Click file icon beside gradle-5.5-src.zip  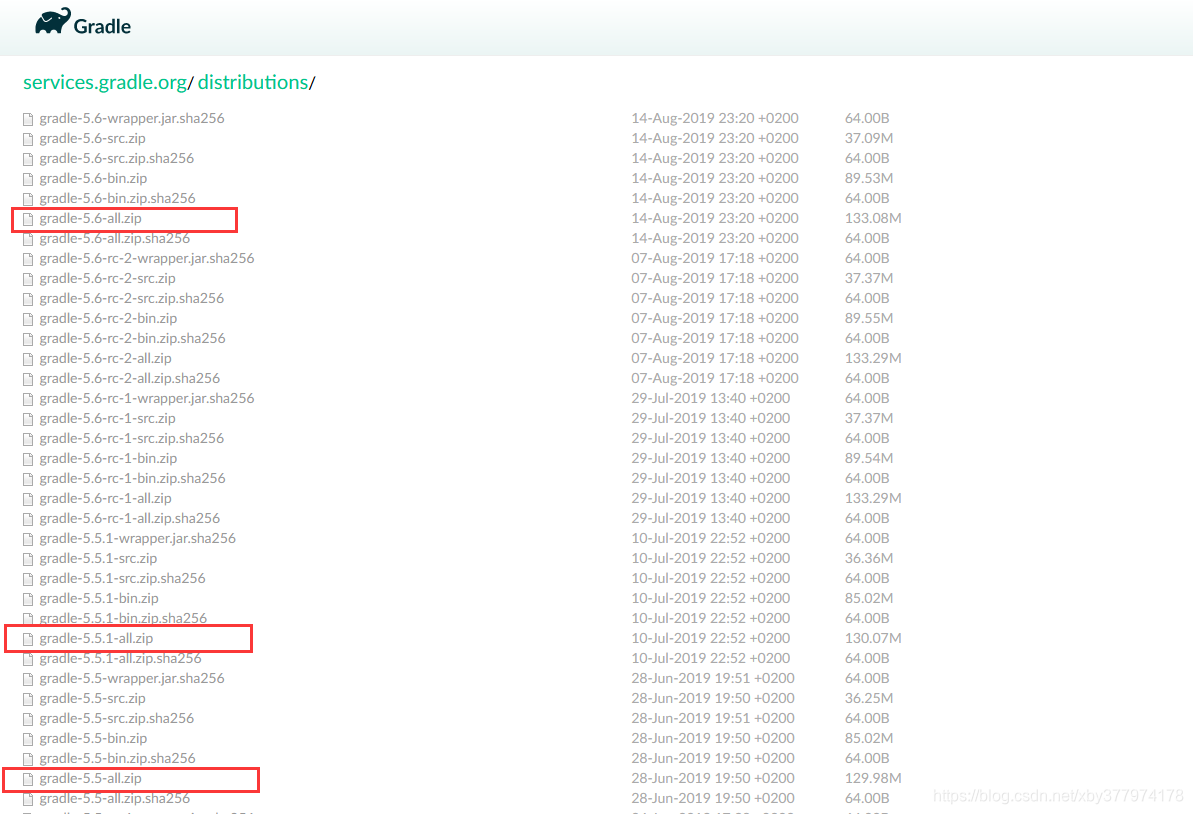(x=28, y=699)
